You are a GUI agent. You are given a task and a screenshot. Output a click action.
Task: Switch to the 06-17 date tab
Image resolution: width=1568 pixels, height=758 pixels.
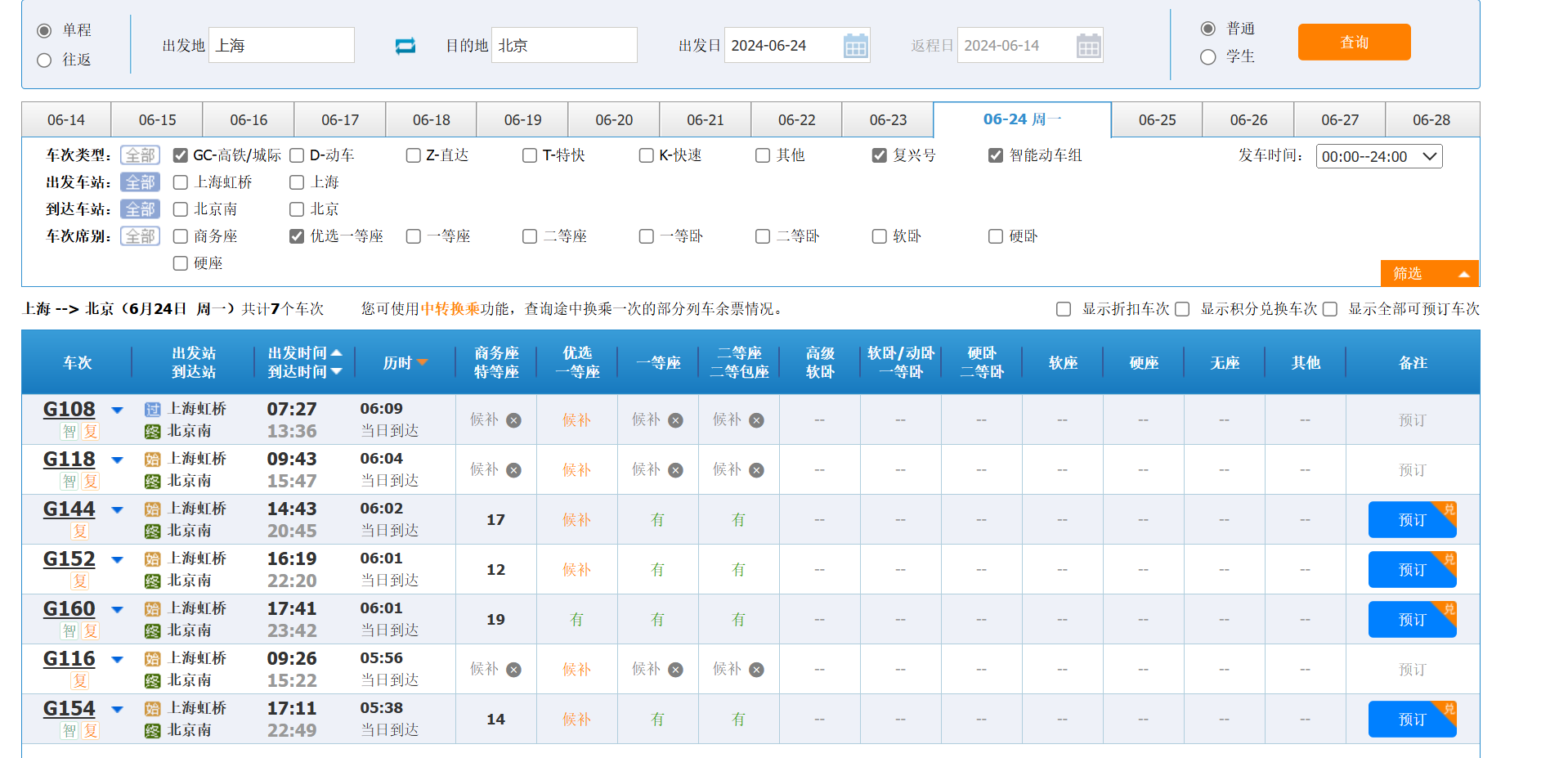click(x=340, y=120)
